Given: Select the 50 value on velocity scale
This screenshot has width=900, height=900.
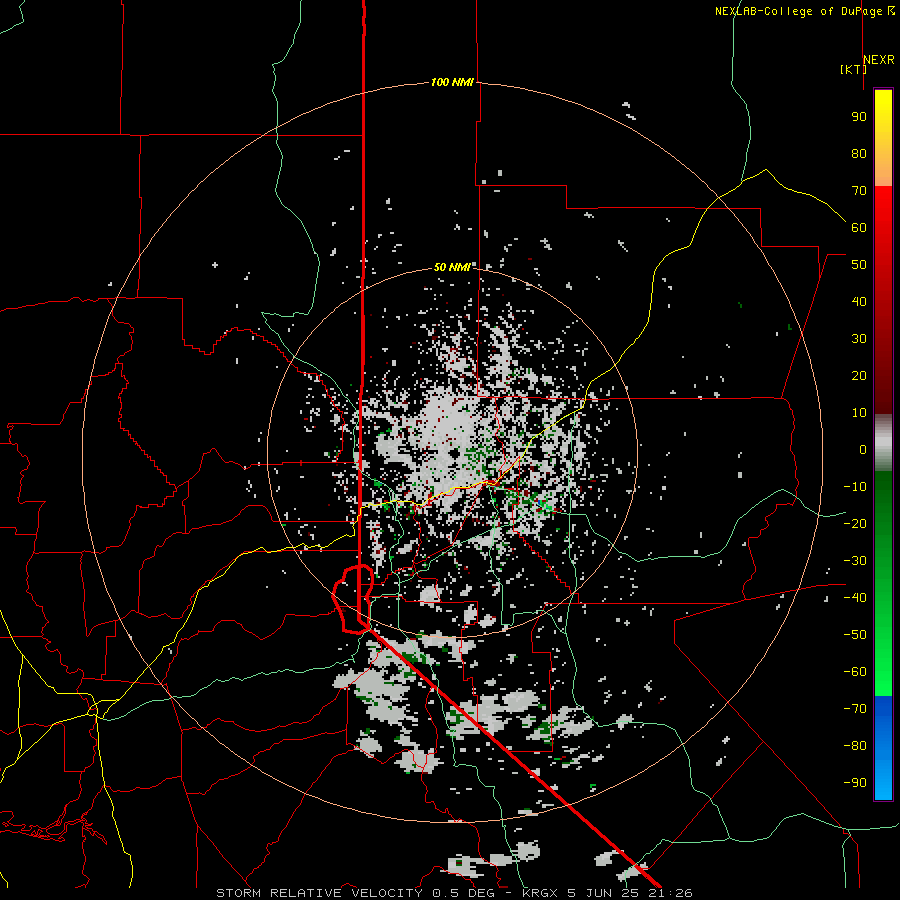Looking at the screenshot, I should [x=859, y=265].
